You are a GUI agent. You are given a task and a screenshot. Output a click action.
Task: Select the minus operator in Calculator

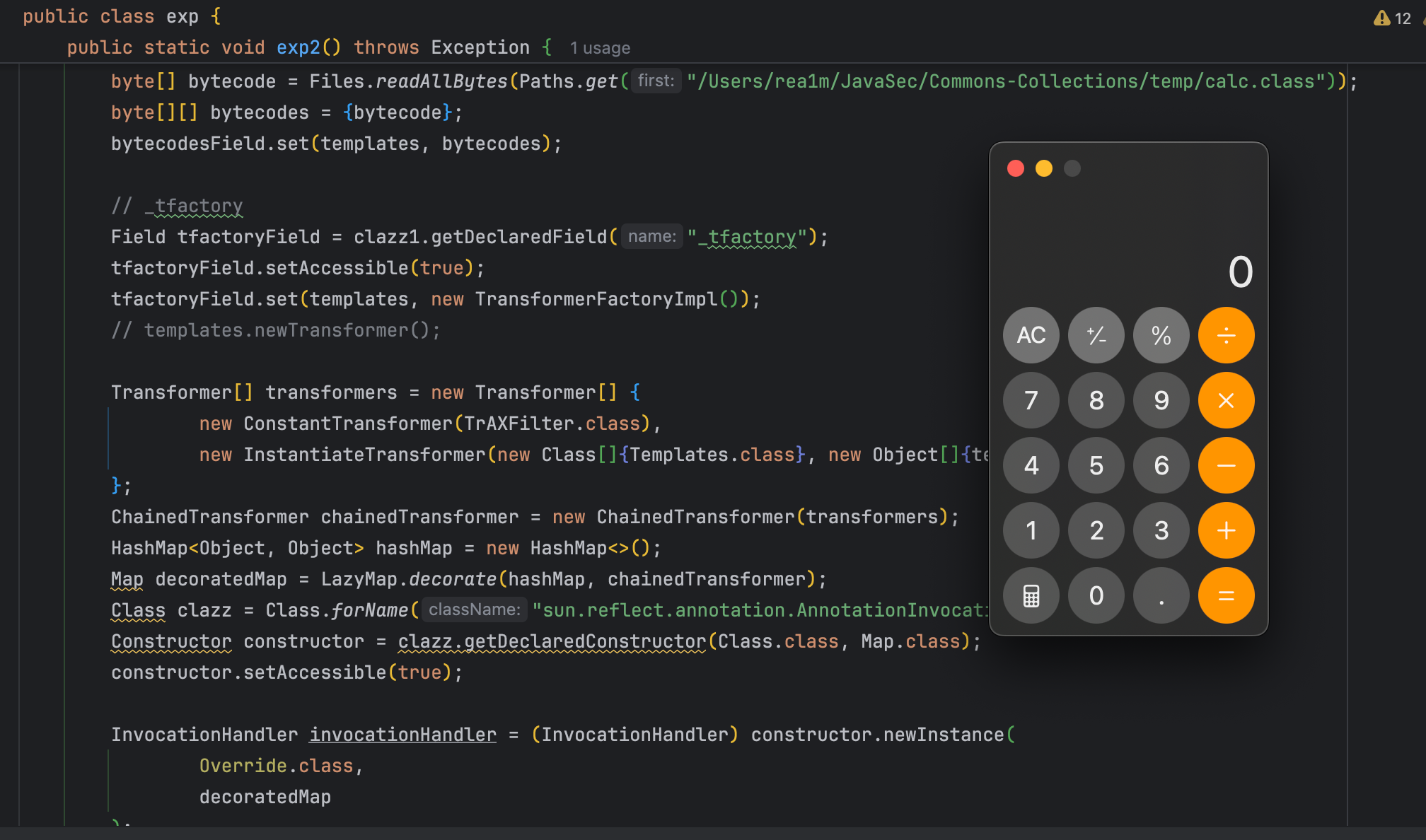coord(1227,465)
